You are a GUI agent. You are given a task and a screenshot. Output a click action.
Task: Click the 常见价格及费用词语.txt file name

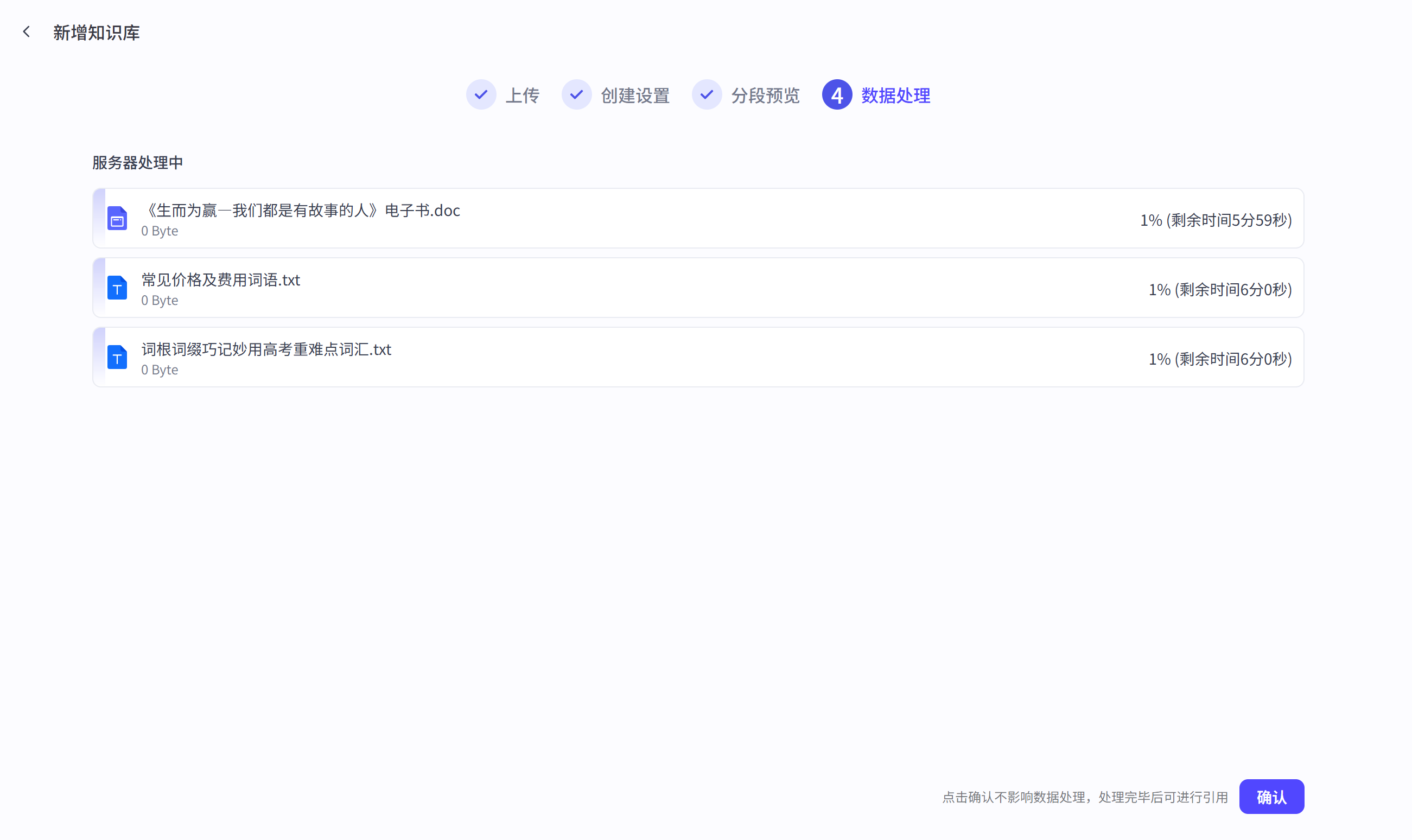(221, 280)
